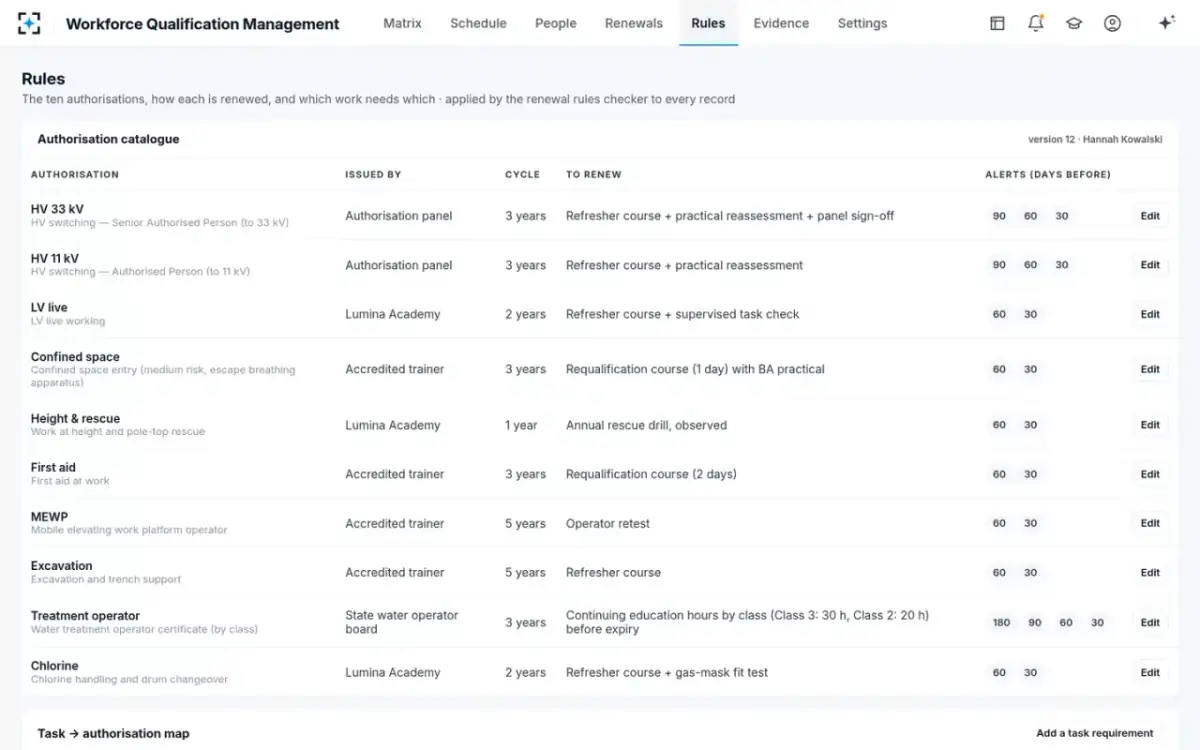Click 'Annual rescue drill, observed' text
This screenshot has height=750, width=1200.
646,425
